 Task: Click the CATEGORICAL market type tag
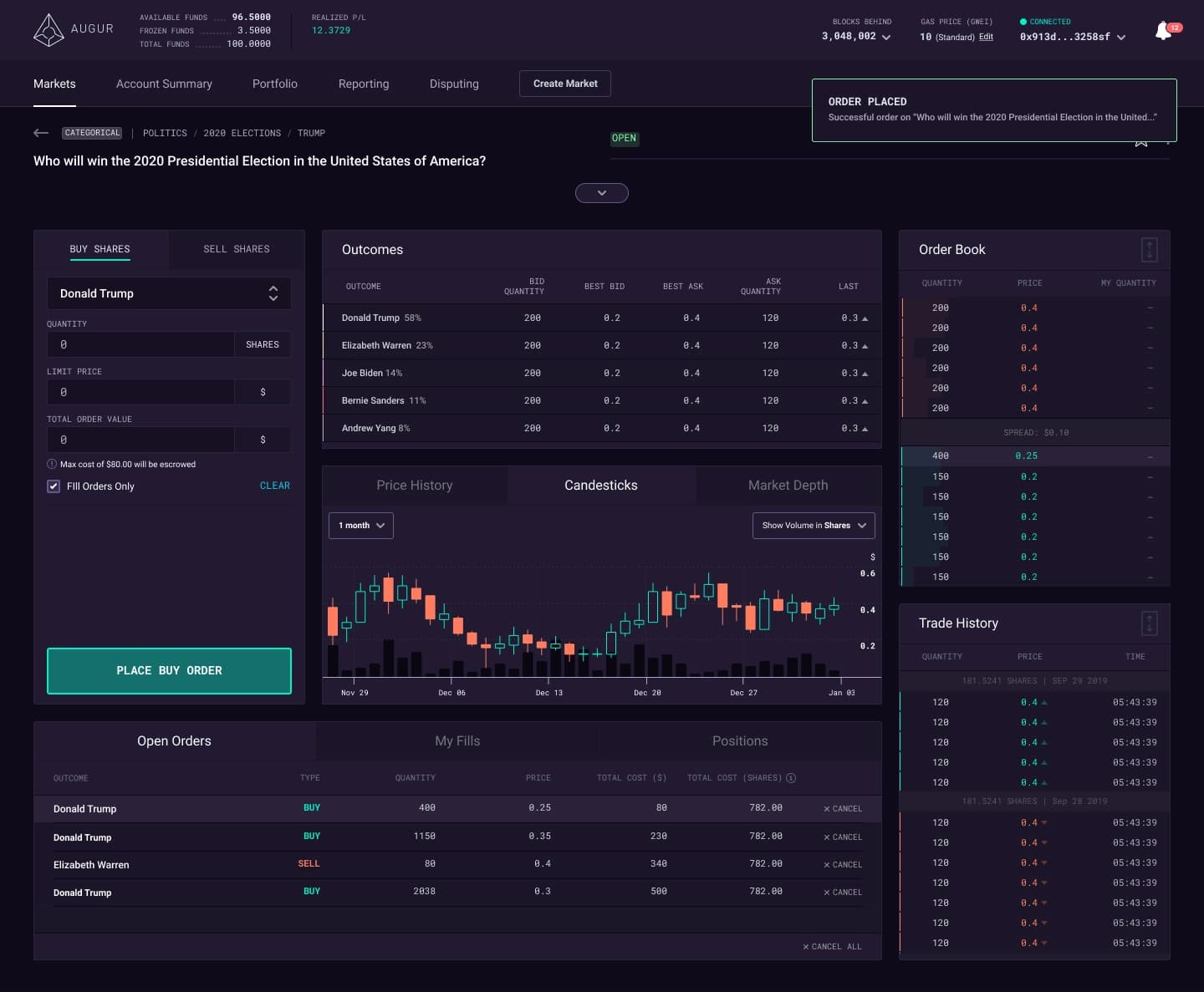(93, 133)
